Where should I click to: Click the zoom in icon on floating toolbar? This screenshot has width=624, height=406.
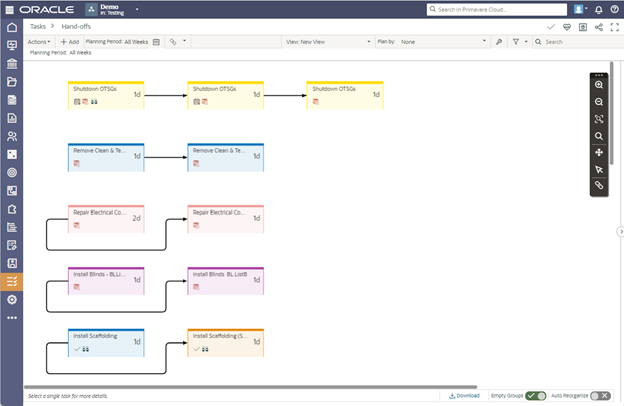click(599, 85)
